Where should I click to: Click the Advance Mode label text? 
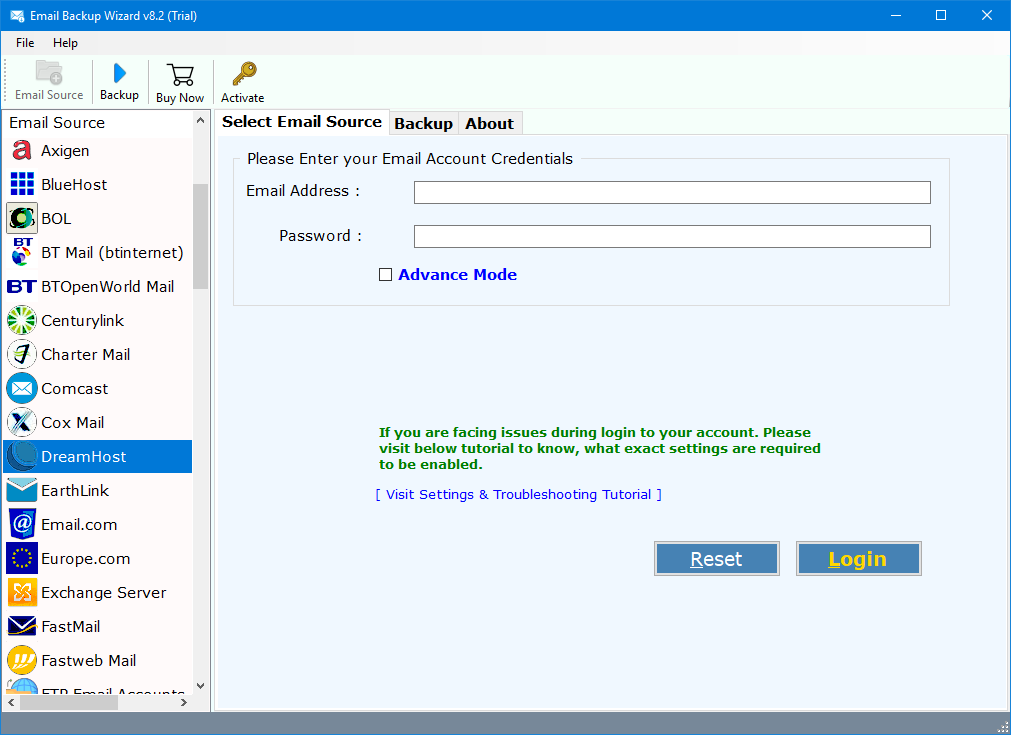click(x=457, y=275)
